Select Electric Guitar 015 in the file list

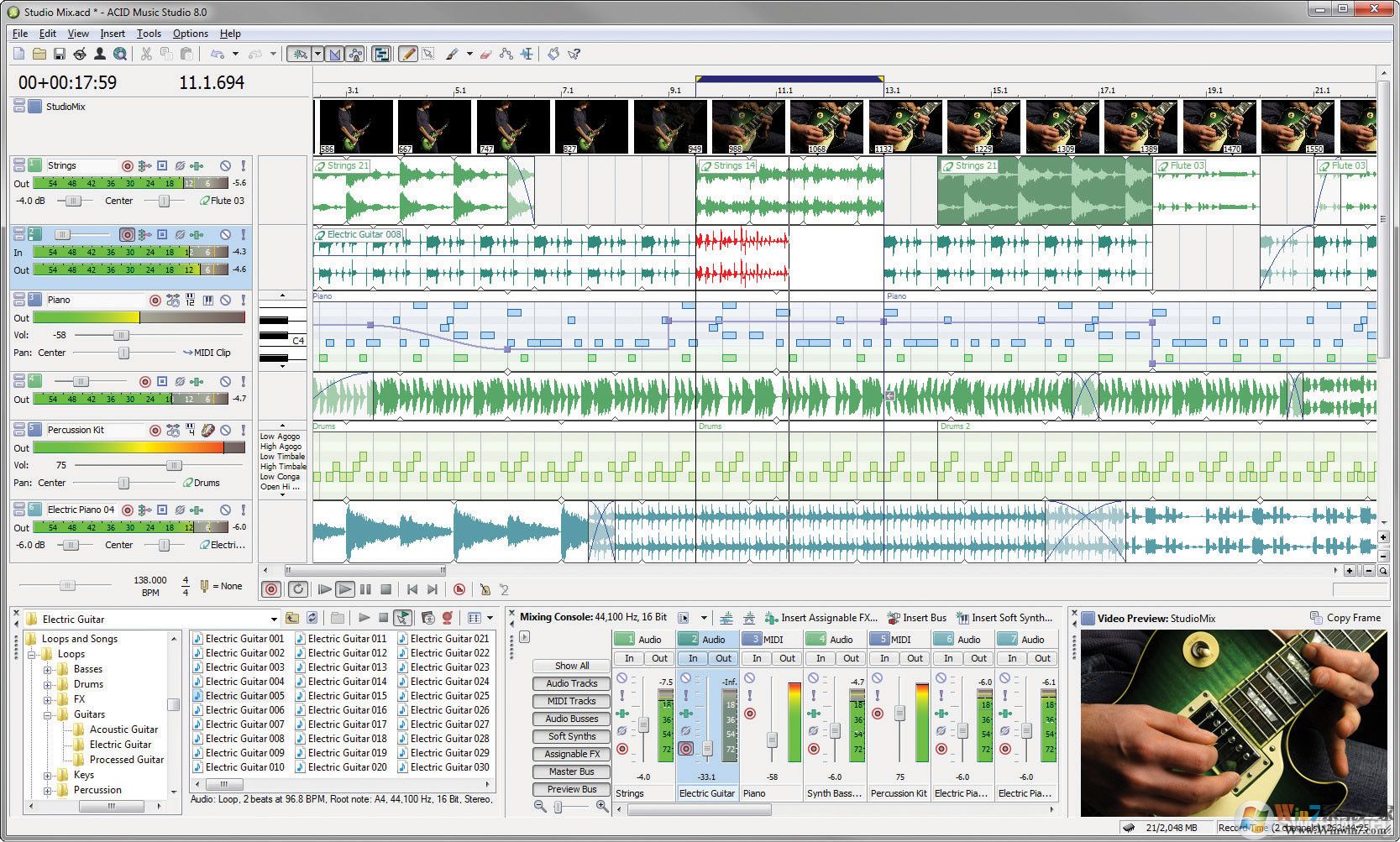349,695
